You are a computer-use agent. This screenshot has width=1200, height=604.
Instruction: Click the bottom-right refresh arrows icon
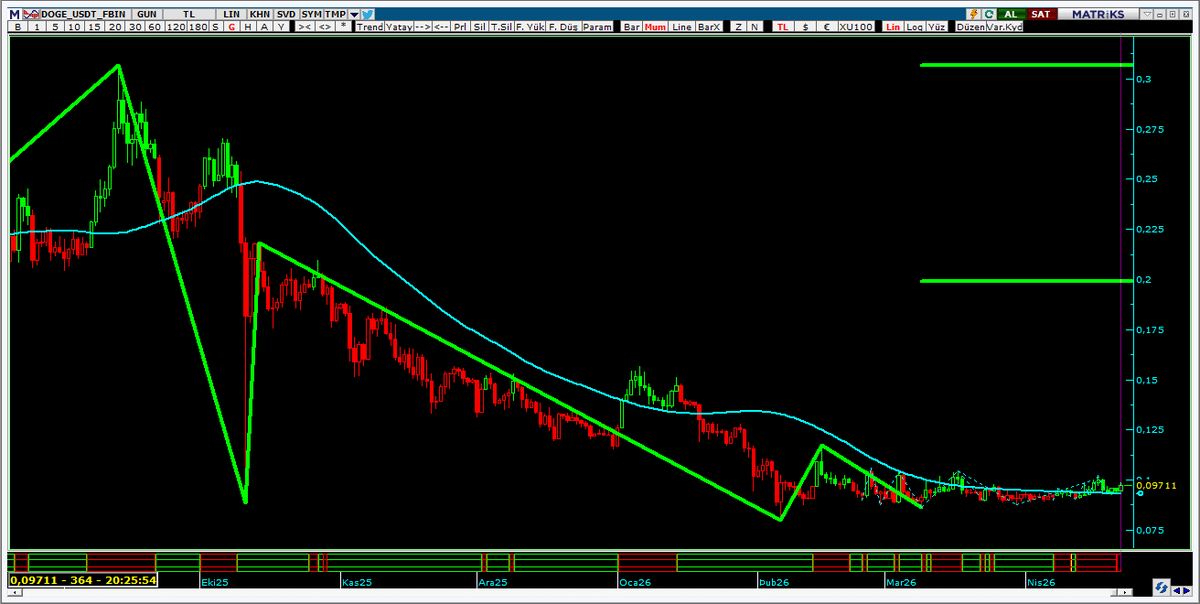[x=1161, y=587]
